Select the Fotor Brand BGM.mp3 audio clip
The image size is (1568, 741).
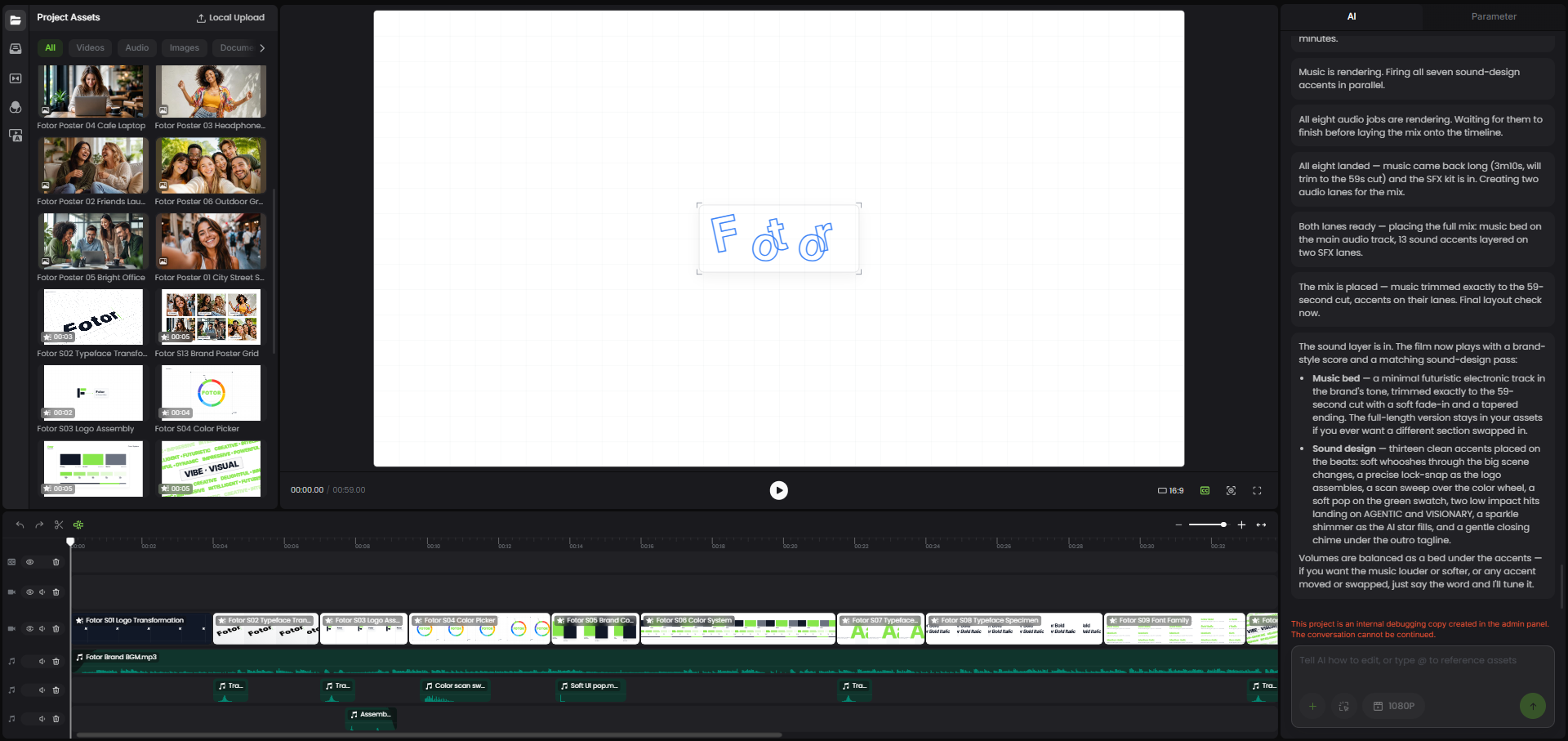coord(675,661)
